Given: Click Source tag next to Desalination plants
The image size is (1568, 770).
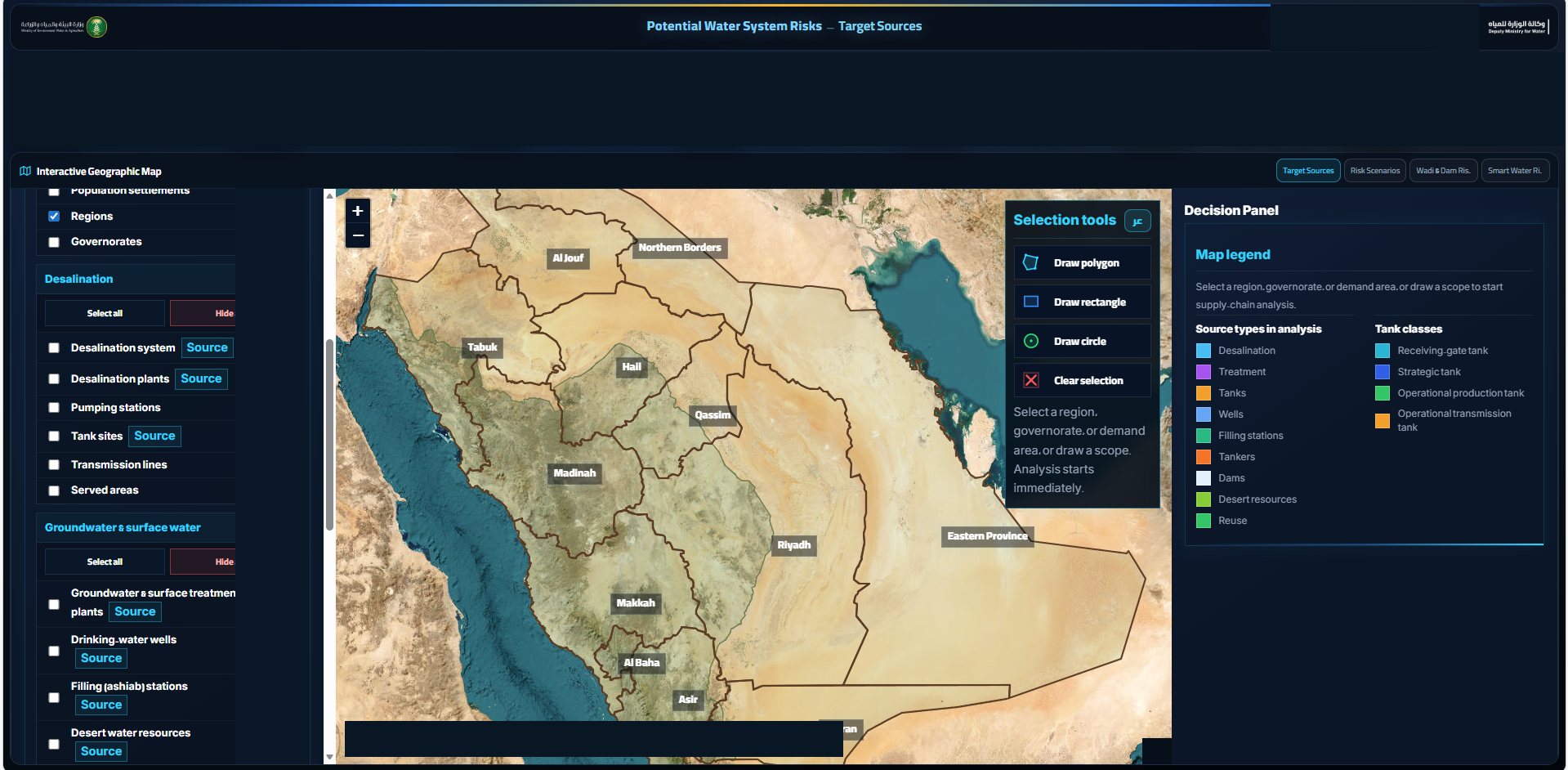Looking at the screenshot, I should tap(201, 378).
